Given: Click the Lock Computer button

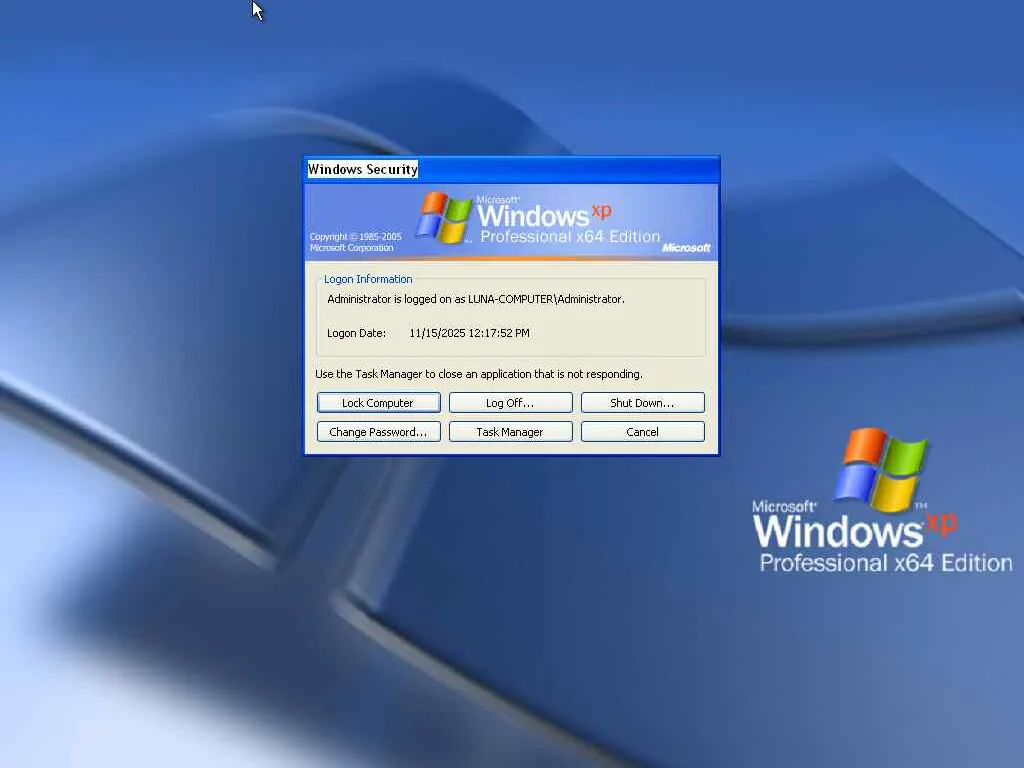Looking at the screenshot, I should (378, 403).
